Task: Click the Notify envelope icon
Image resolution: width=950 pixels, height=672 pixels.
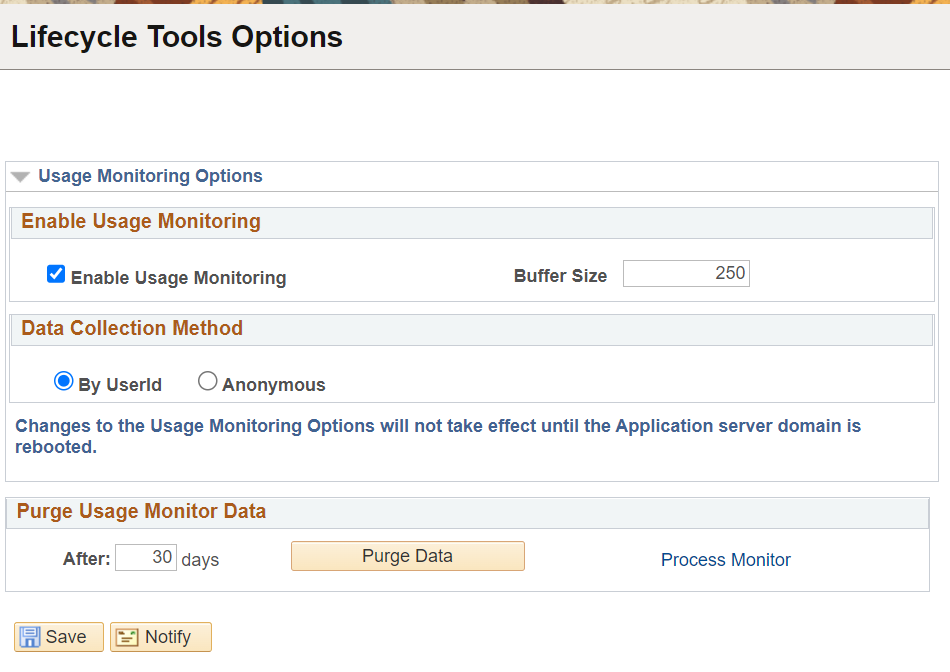Action: point(127,637)
